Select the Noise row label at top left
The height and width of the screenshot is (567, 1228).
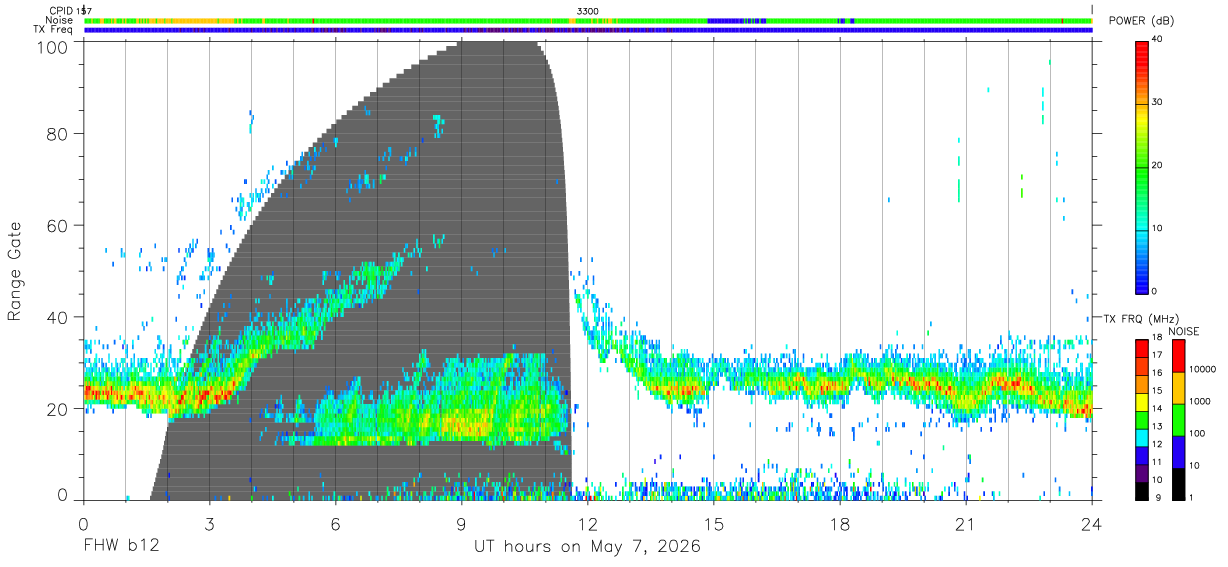pyautogui.click(x=59, y=20)
